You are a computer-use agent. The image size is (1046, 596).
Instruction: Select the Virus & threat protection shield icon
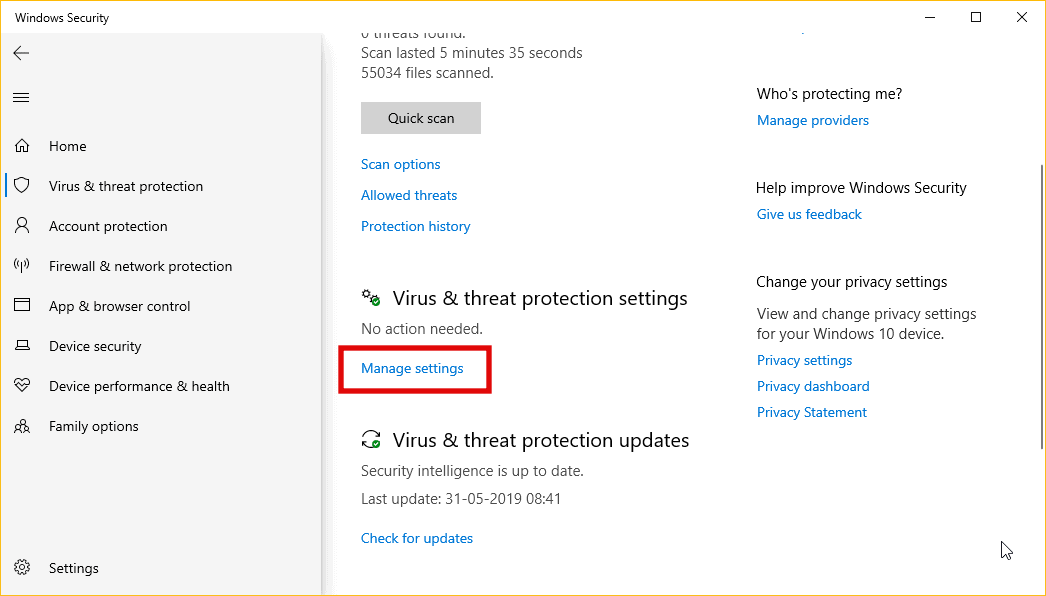[21, 185]
